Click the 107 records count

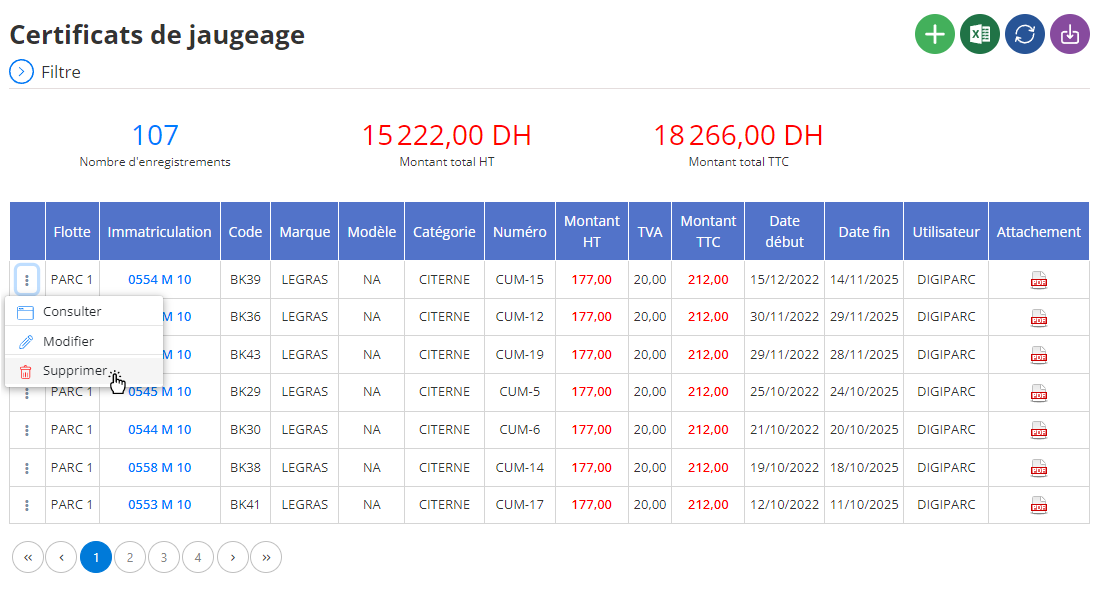click(x=155, y=135)
